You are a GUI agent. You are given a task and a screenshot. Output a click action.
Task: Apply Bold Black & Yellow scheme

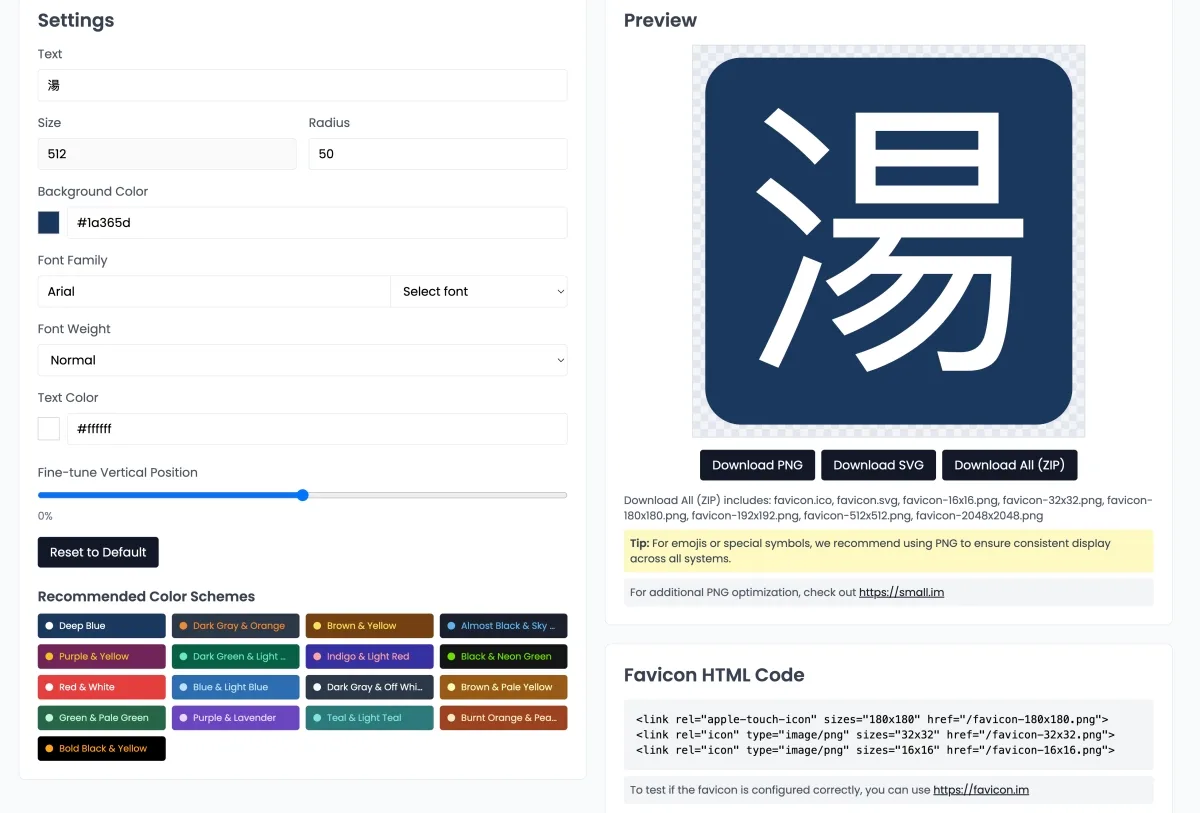[x=101, y=748]
